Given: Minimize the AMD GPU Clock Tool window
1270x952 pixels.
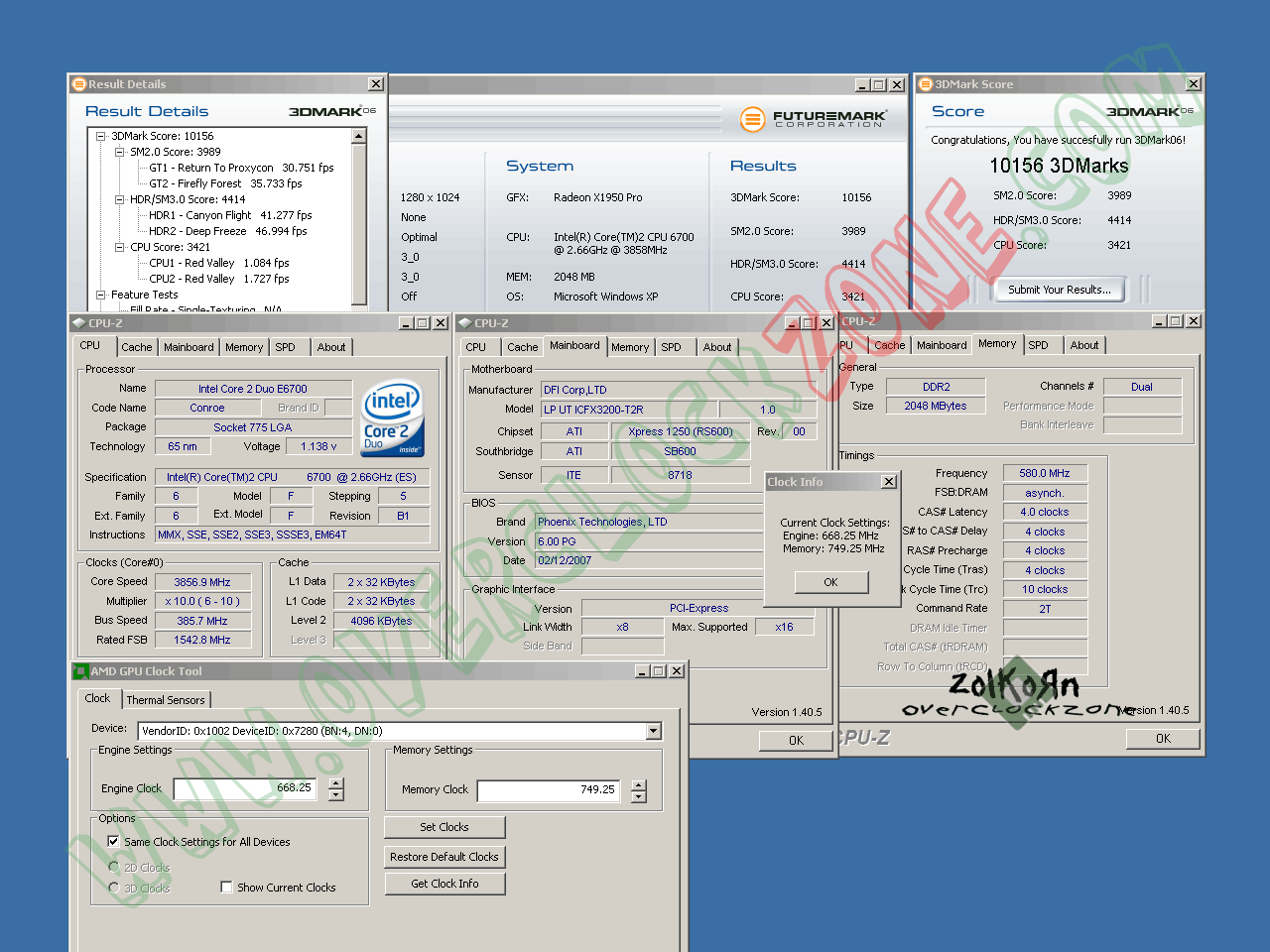Looking at the screenshot, I should click(x=641, y=671).
